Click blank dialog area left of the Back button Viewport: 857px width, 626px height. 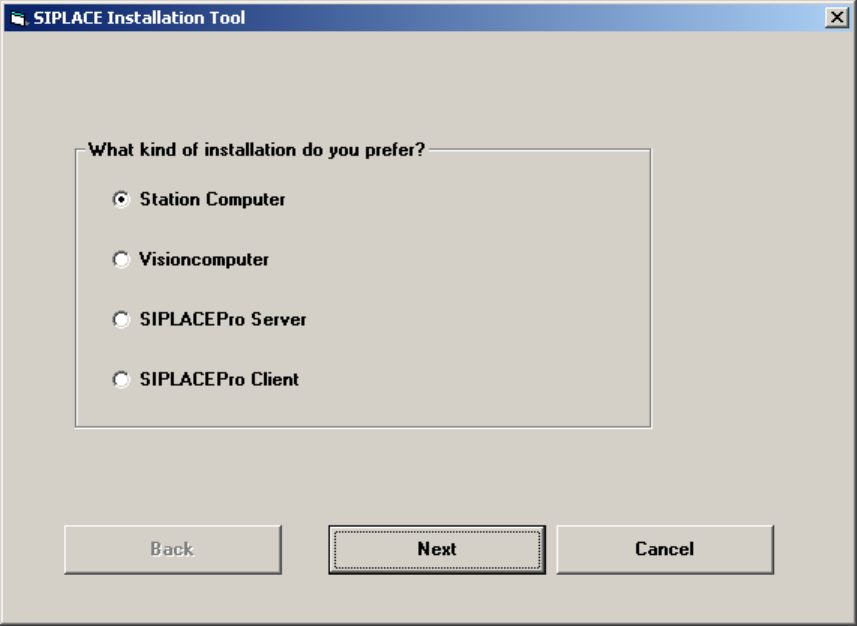pos(32,549)
